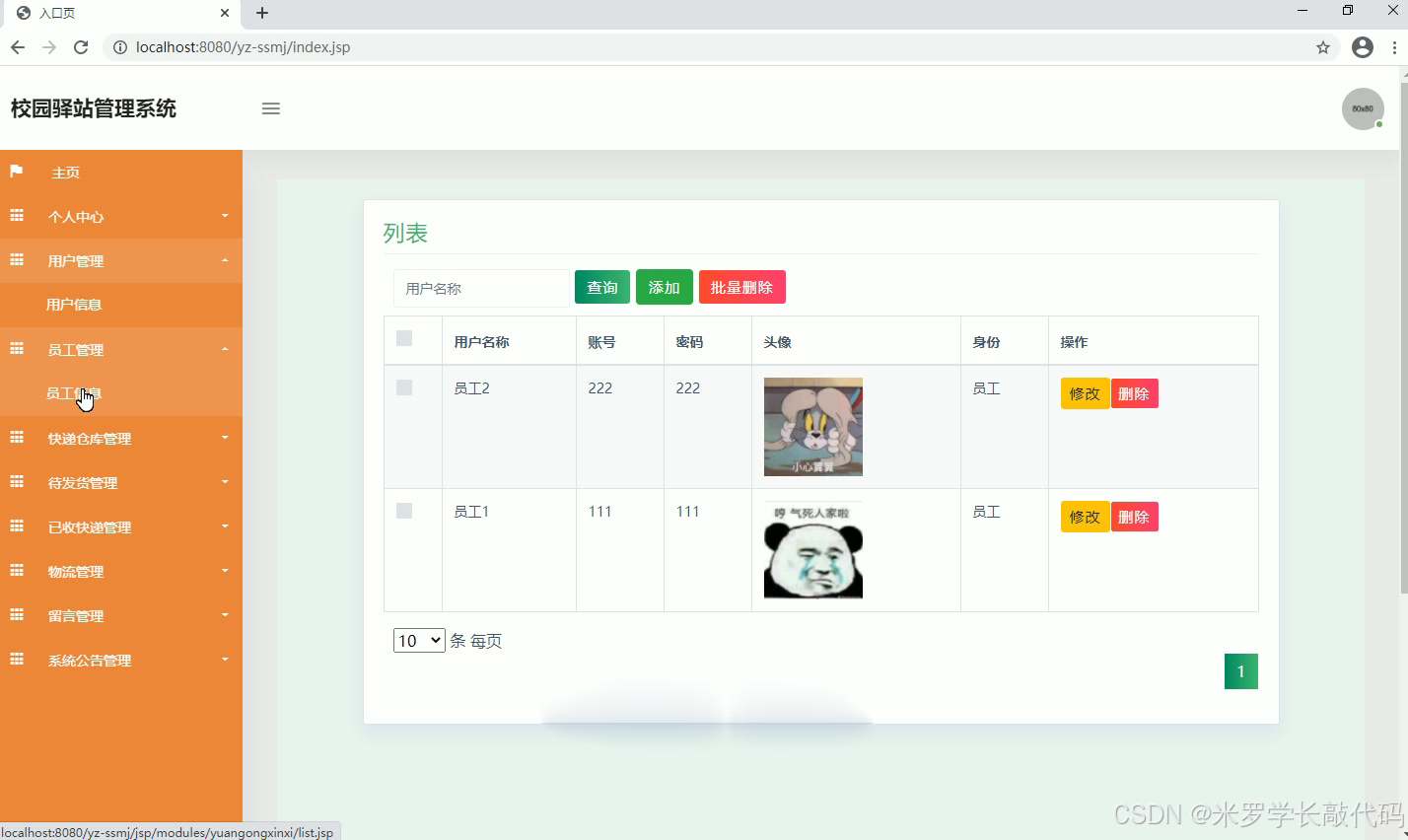1408x840 pixels.
Task: Click the browser reload icon
Action: click(x=81, y=46)
